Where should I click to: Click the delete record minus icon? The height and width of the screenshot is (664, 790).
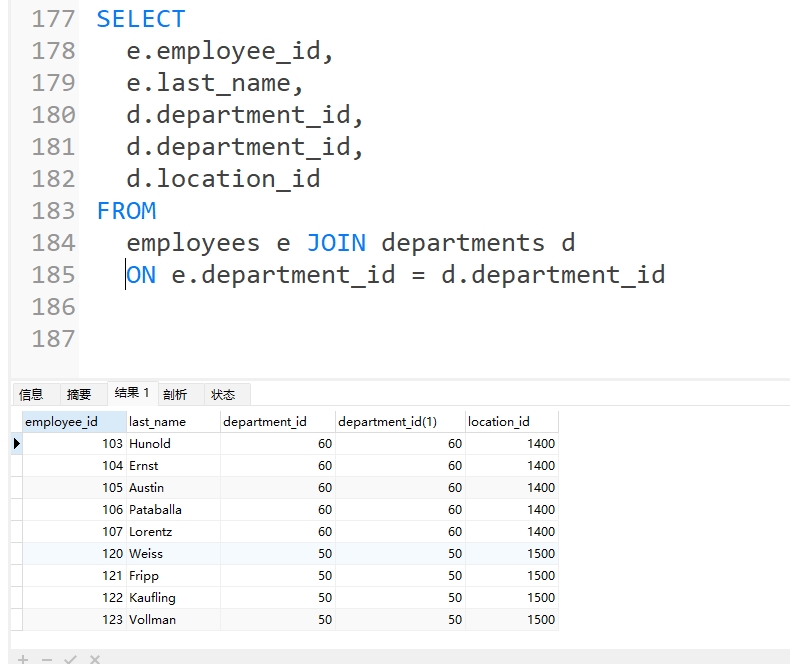click(47, 659)
